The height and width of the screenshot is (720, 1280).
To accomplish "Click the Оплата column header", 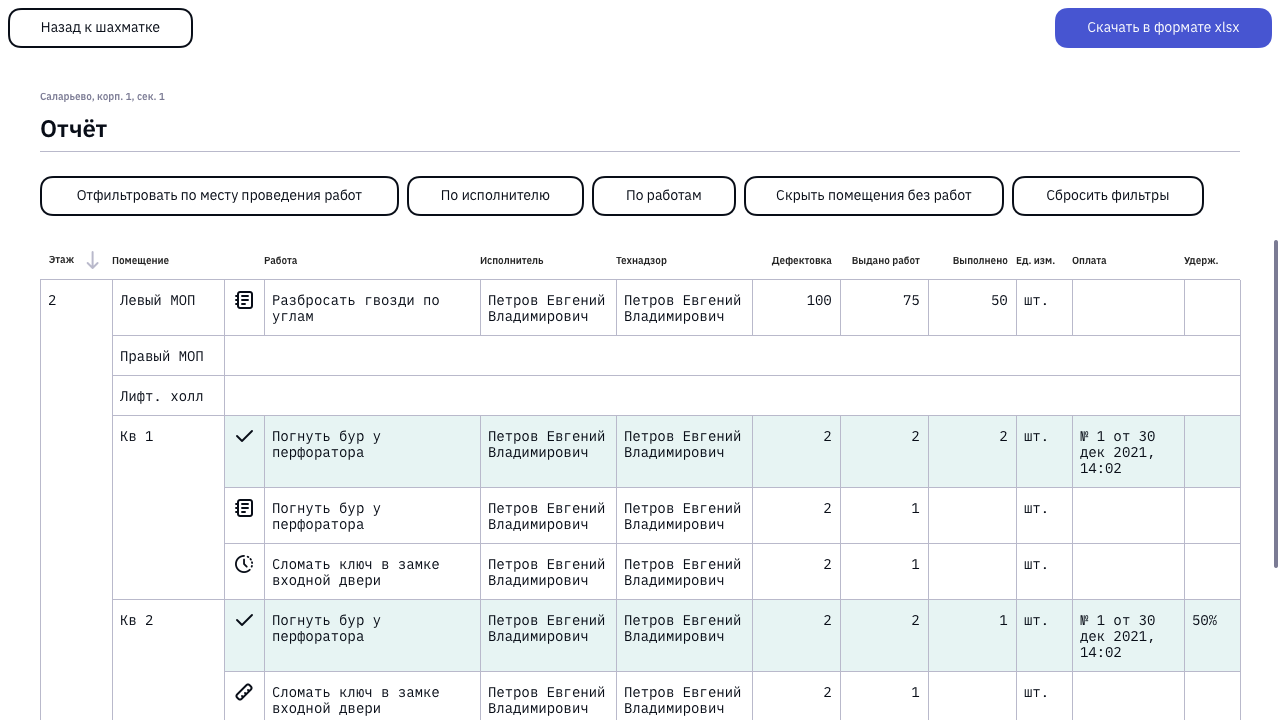I will pyautogui.click(x=1089, y=261).
